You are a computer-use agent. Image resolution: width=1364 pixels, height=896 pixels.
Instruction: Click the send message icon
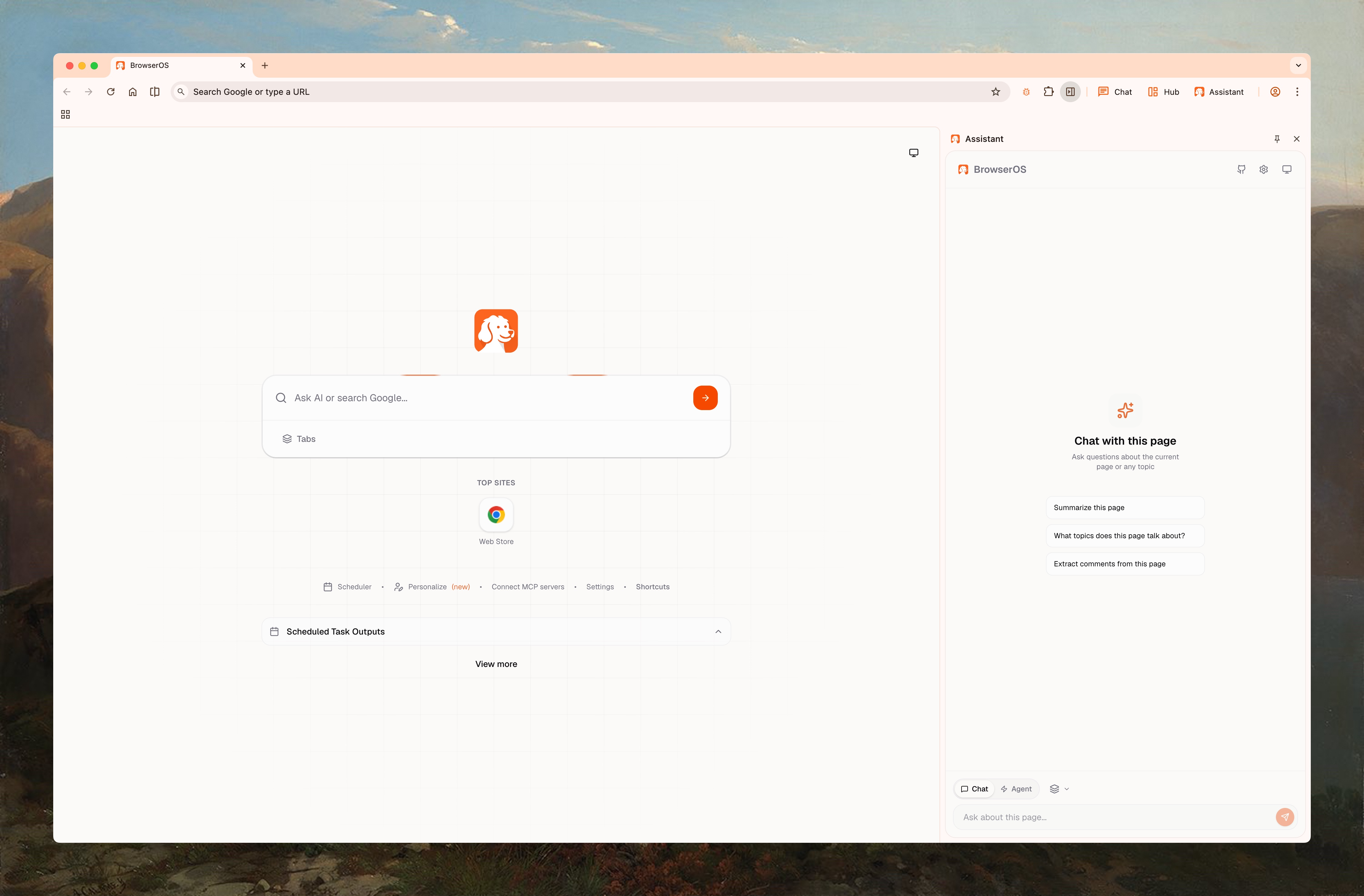(1284, 817)
